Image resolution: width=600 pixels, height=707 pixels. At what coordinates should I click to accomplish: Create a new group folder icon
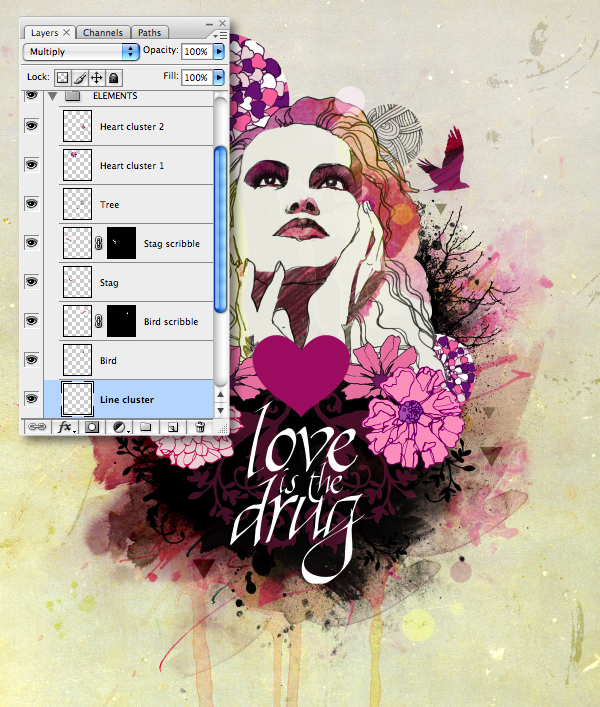tap(145, 427)
